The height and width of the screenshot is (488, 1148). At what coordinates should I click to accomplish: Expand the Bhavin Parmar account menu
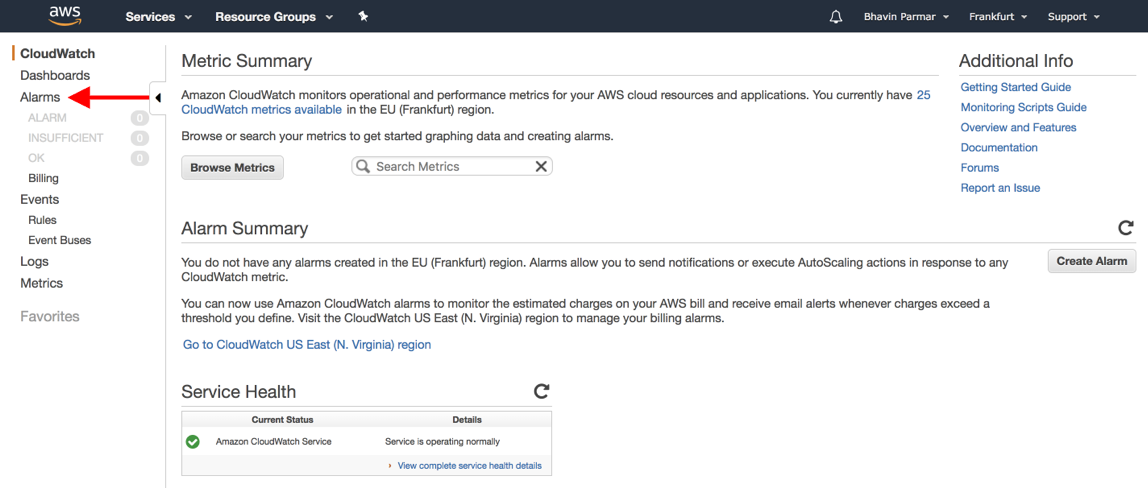click(x=906, y=16)
